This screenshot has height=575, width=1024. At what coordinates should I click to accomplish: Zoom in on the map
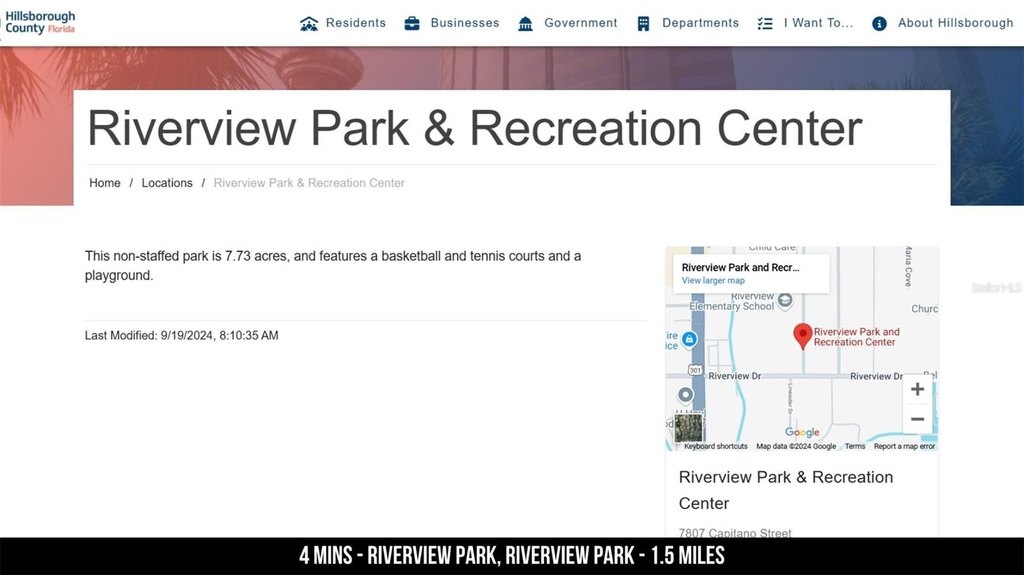[917, 389]
